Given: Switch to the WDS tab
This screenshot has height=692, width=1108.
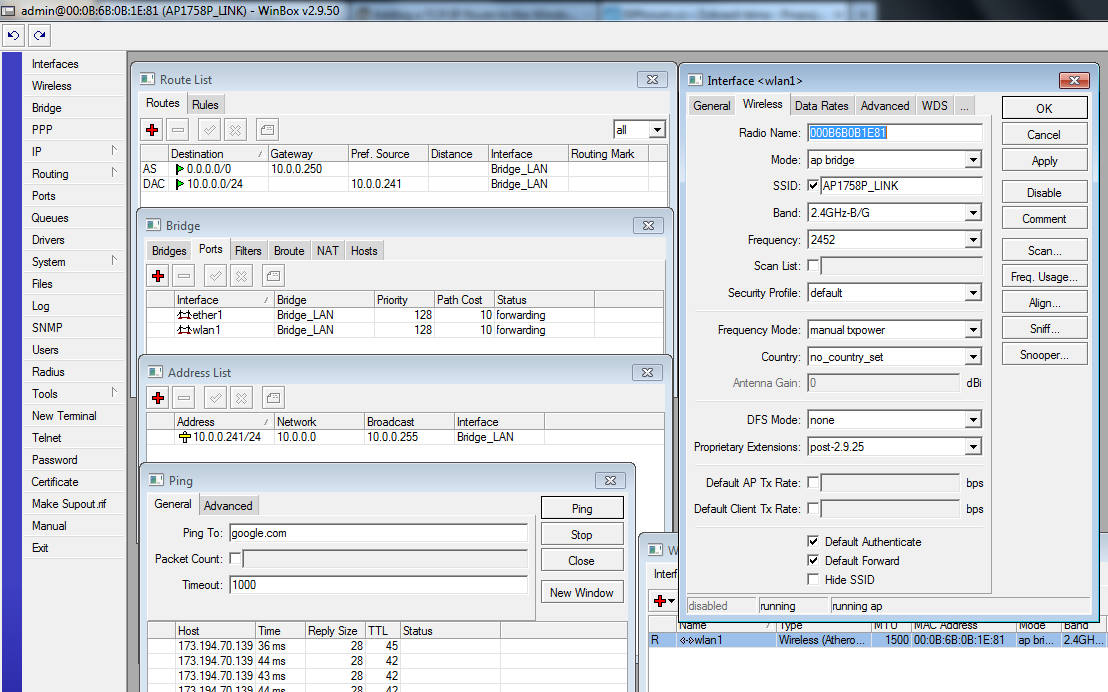Looking at the screenshot, I should point(934,105).
